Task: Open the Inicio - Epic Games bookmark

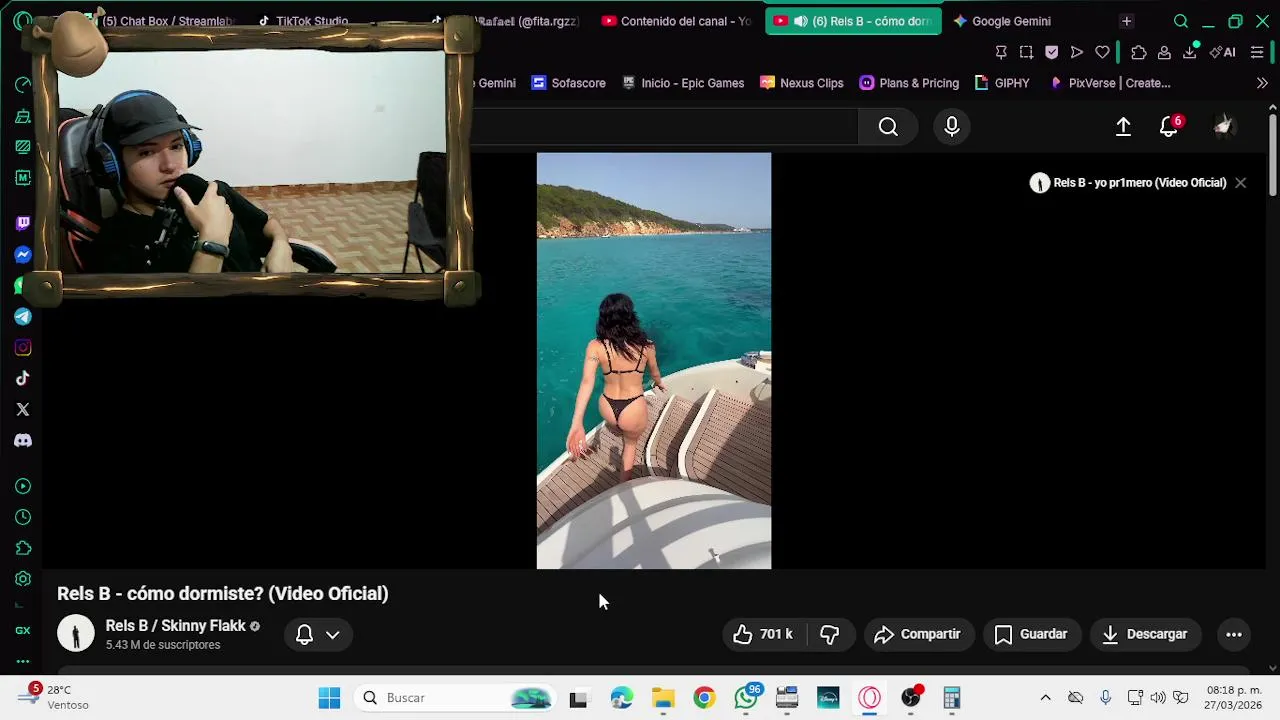Action: [x=683, y=83]
